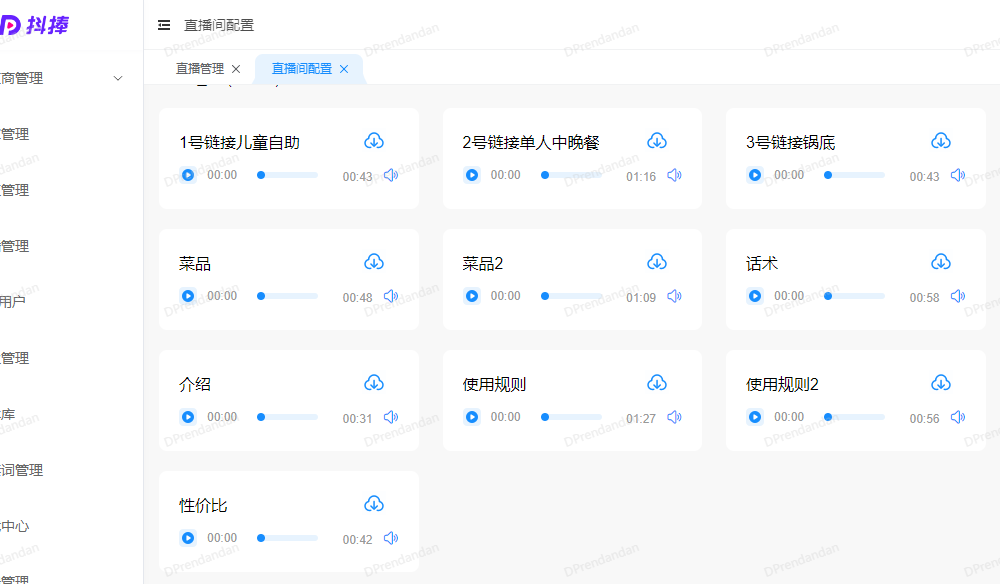
Task: Download the 3号链接锅底 audio file
Action: click(x=940, y=141)
